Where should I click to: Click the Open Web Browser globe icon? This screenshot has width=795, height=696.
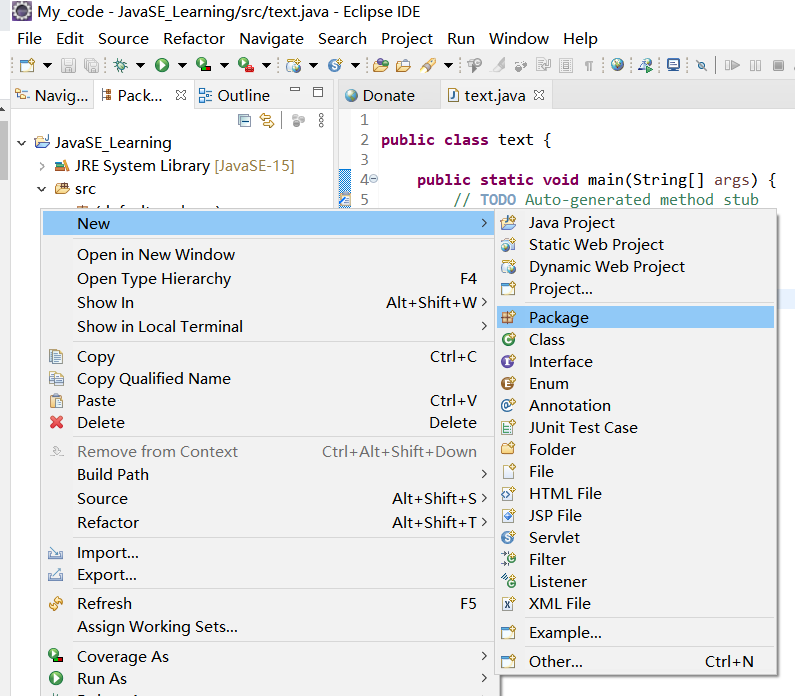[617, 64]
